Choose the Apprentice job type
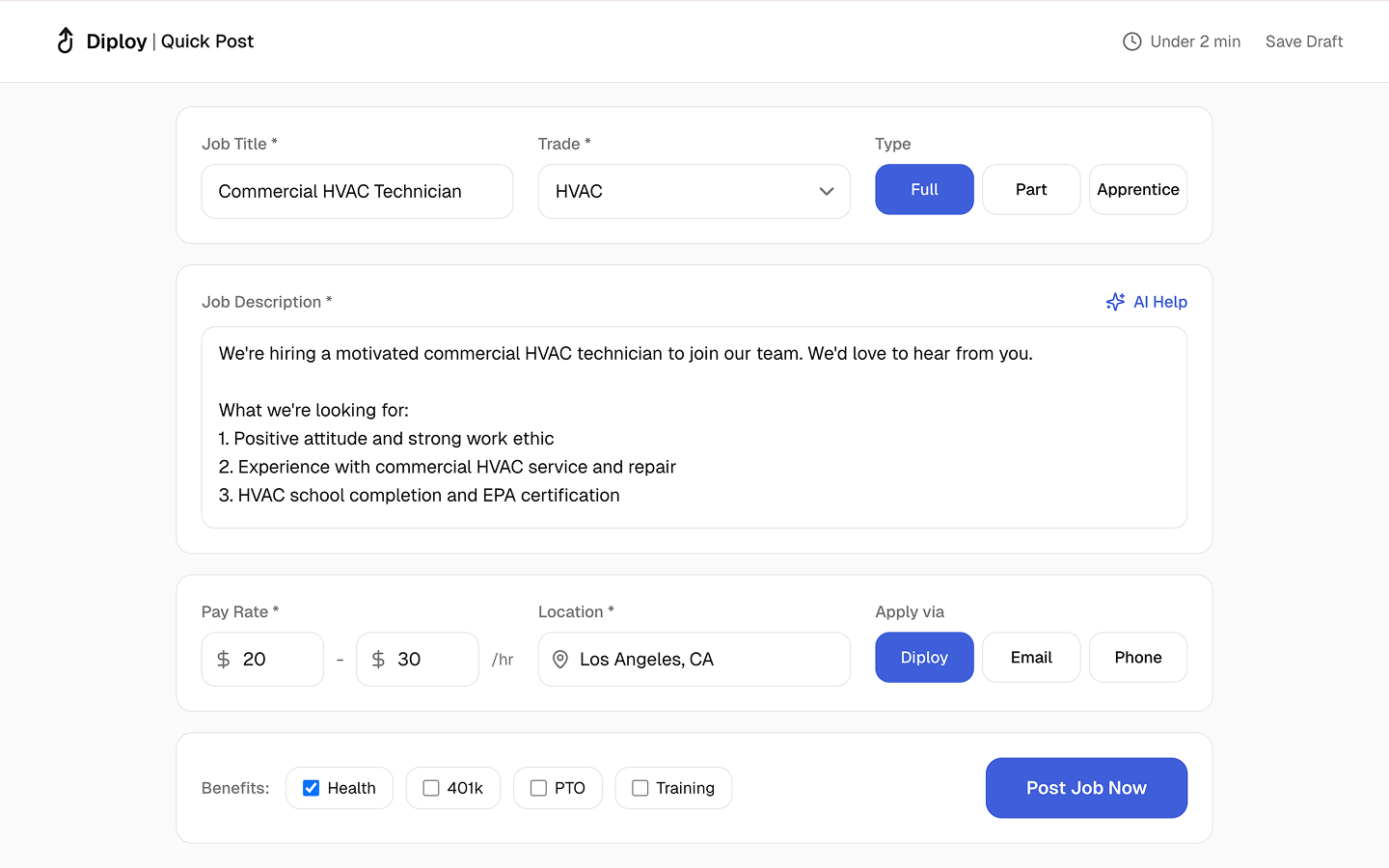The width and height of the screenshot is (1389, 868). (1137, 190)
